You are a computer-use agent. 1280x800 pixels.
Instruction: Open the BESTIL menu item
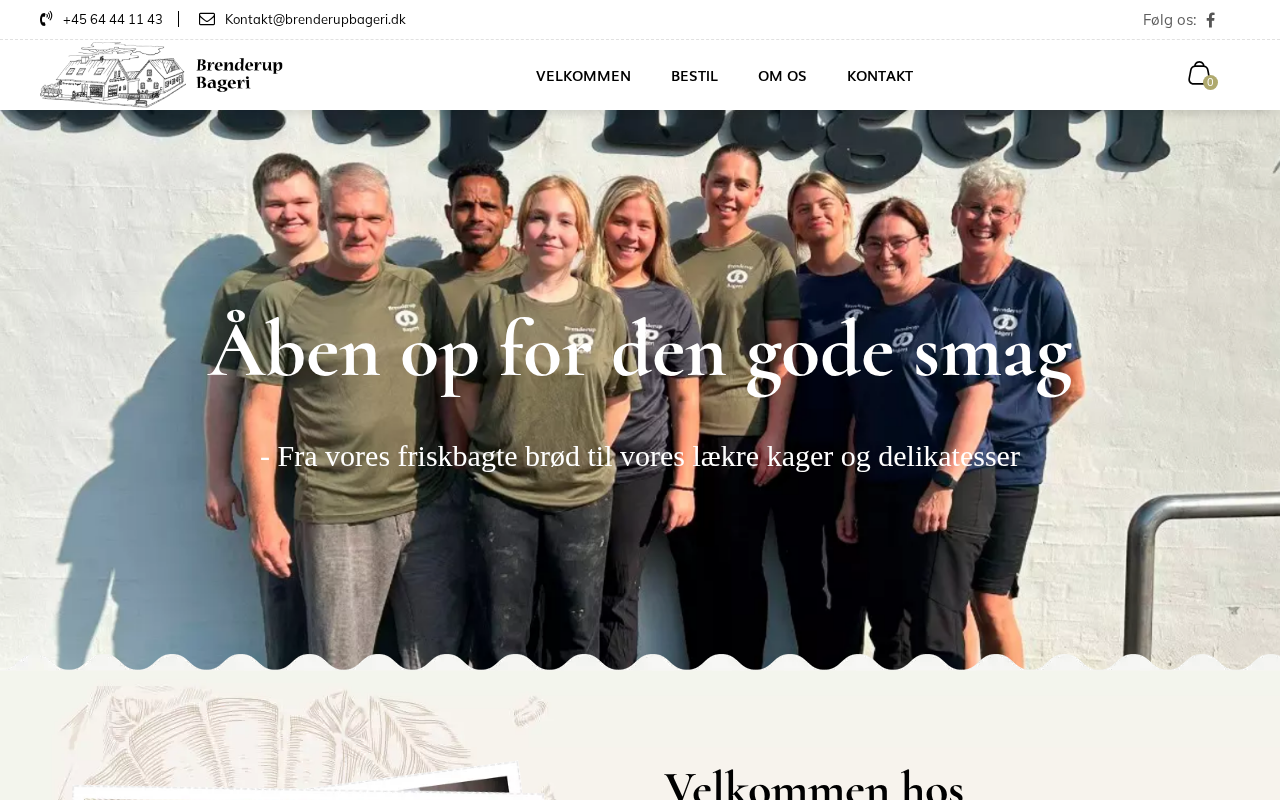tap(694, 76)
